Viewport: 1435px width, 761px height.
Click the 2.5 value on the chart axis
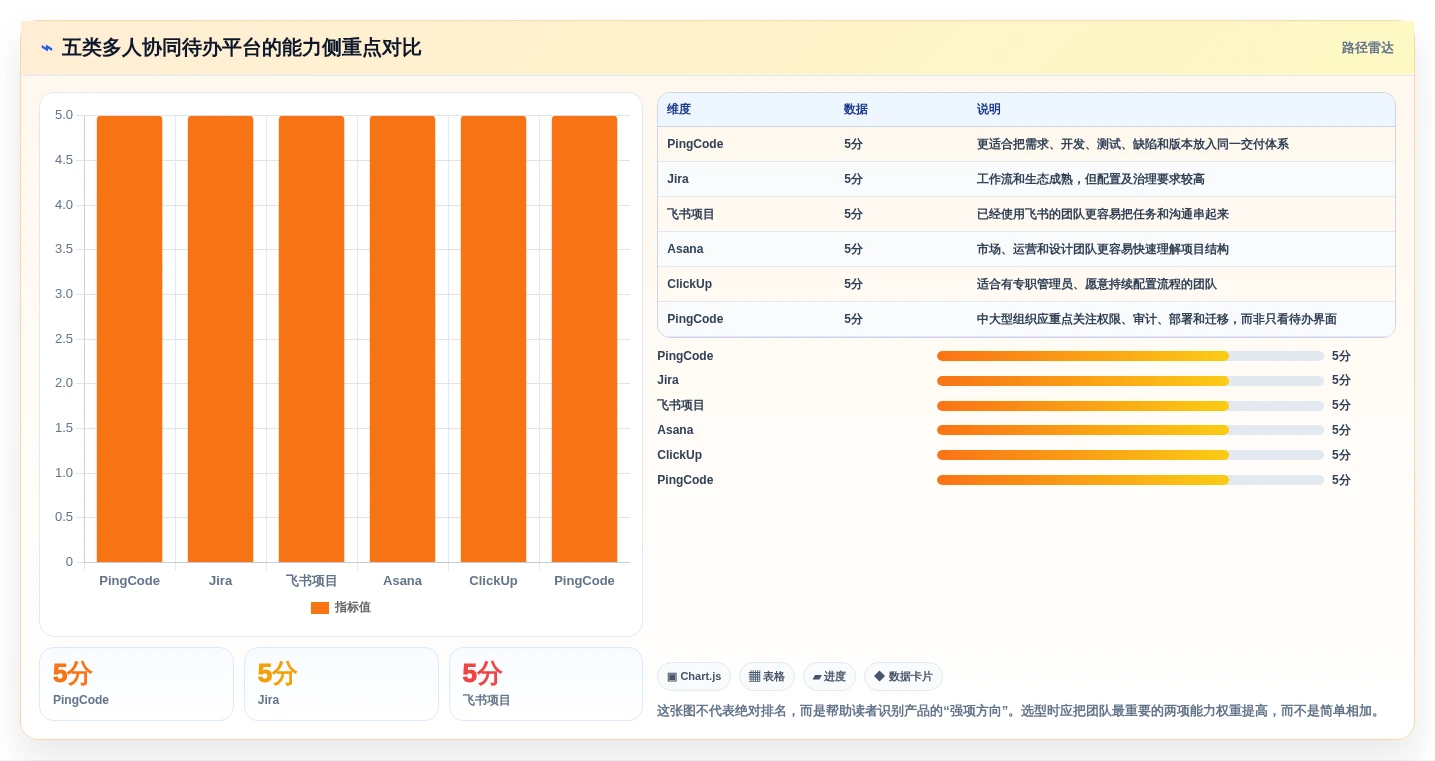[x=64, y=339]
